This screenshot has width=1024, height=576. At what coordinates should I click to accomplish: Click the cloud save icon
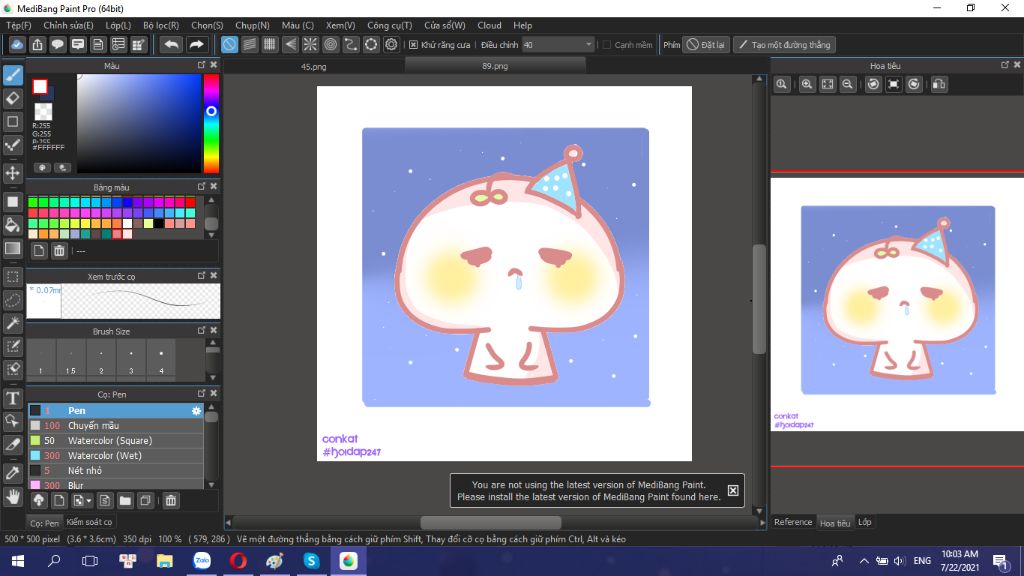click(17, 44)
